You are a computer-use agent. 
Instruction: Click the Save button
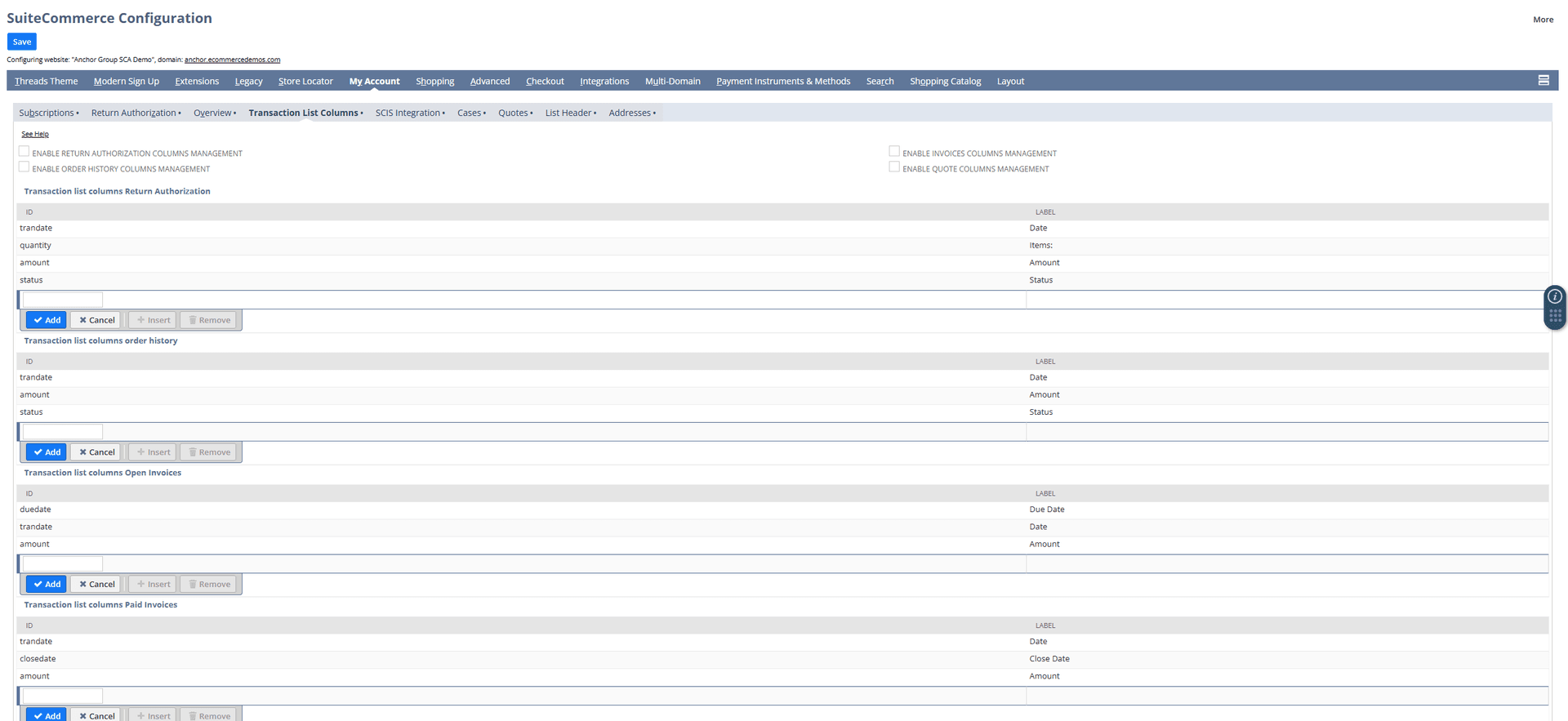click(x=22, y=42)
